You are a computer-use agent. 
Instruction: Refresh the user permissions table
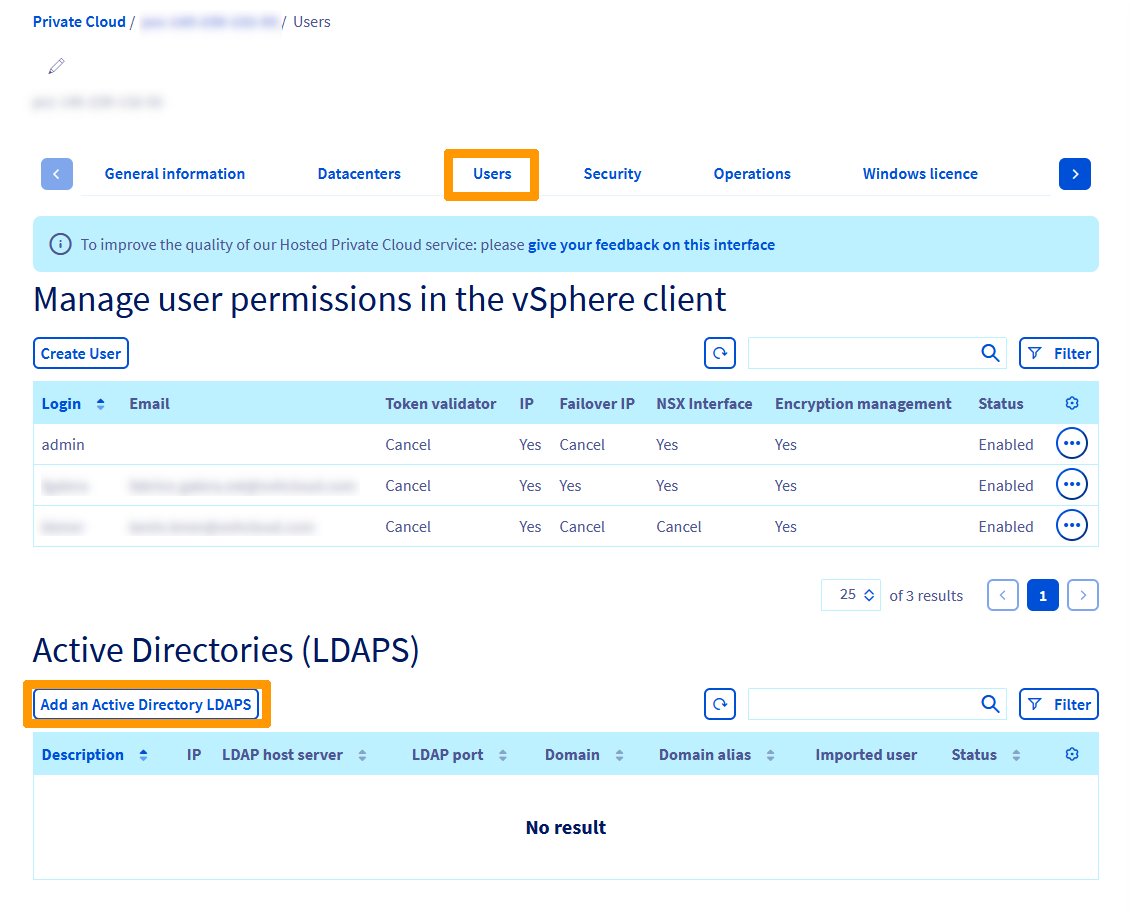(x=719, y=353)
